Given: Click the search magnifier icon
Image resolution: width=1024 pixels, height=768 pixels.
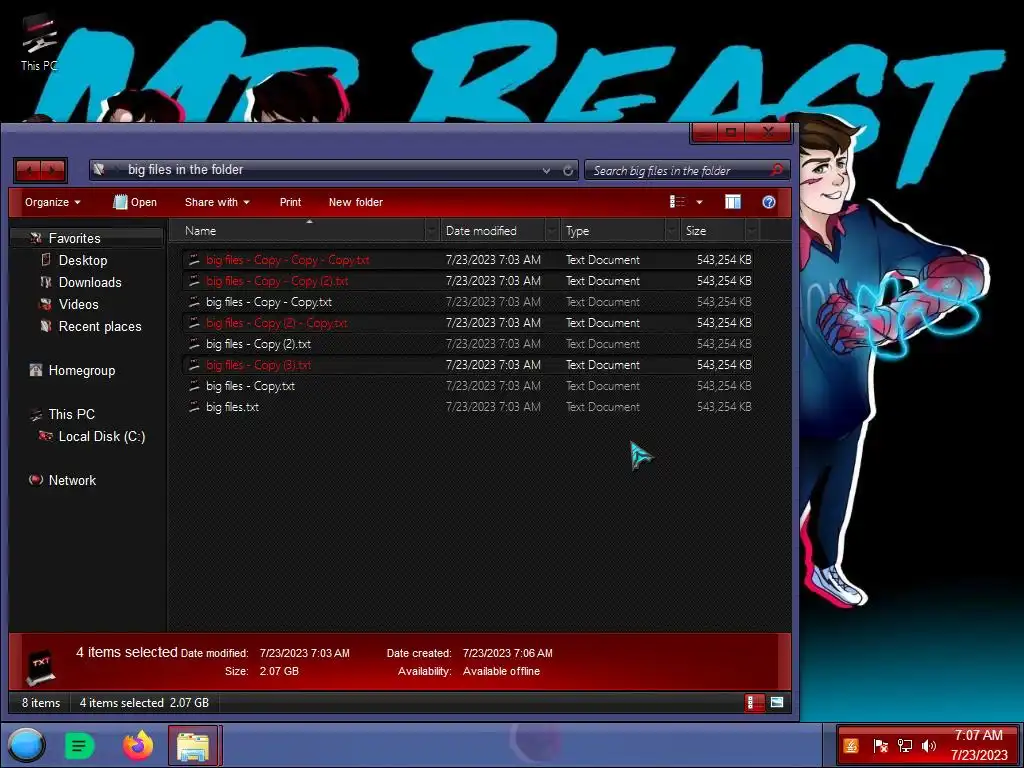Looking at the screenshot, I should point(776,170).
